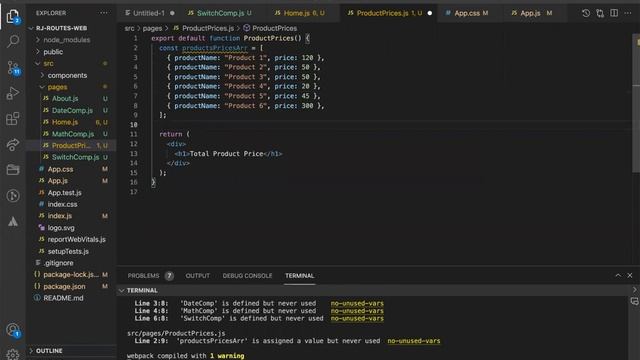This screenshot has height=360, width=640.
Task: Open the Debug Console panel tab
Action: (x=247, y=276)
